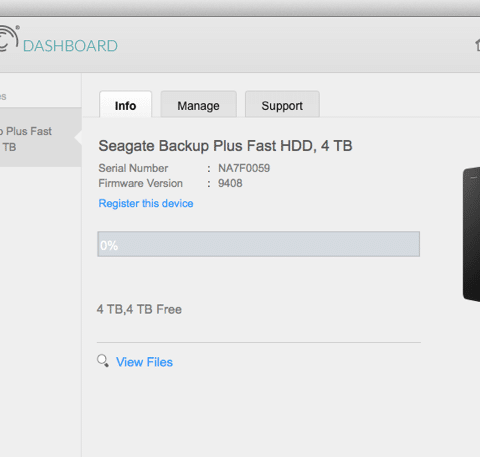Click the black drive image thumbnail

point(471,235)
